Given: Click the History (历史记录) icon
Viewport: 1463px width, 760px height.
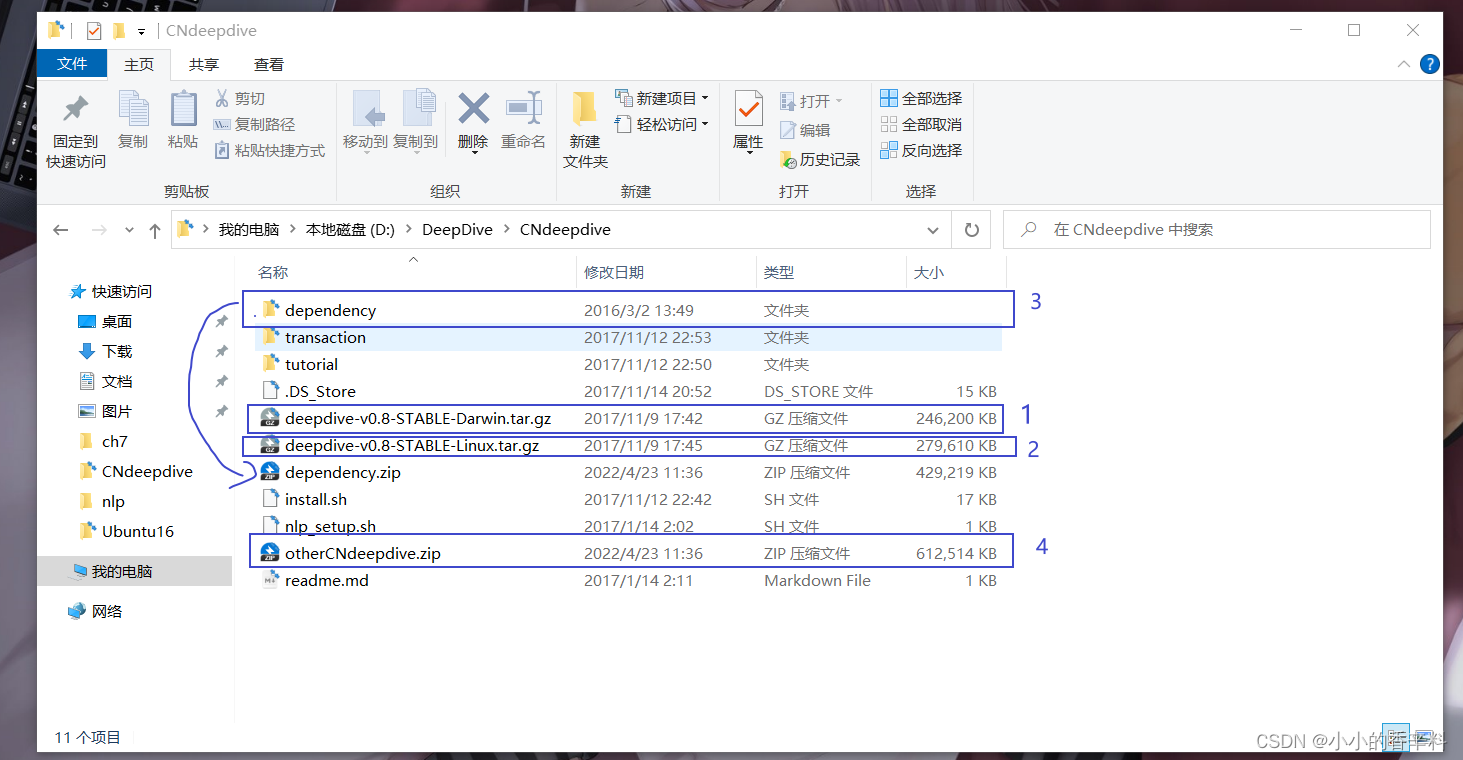Looking at the screenshot, I should coord(820,160).
